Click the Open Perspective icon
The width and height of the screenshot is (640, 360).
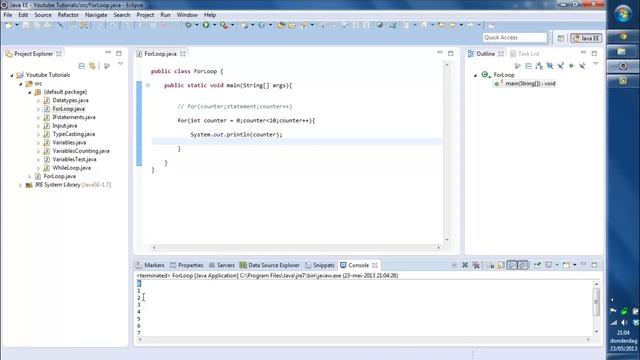click(561, 38)
